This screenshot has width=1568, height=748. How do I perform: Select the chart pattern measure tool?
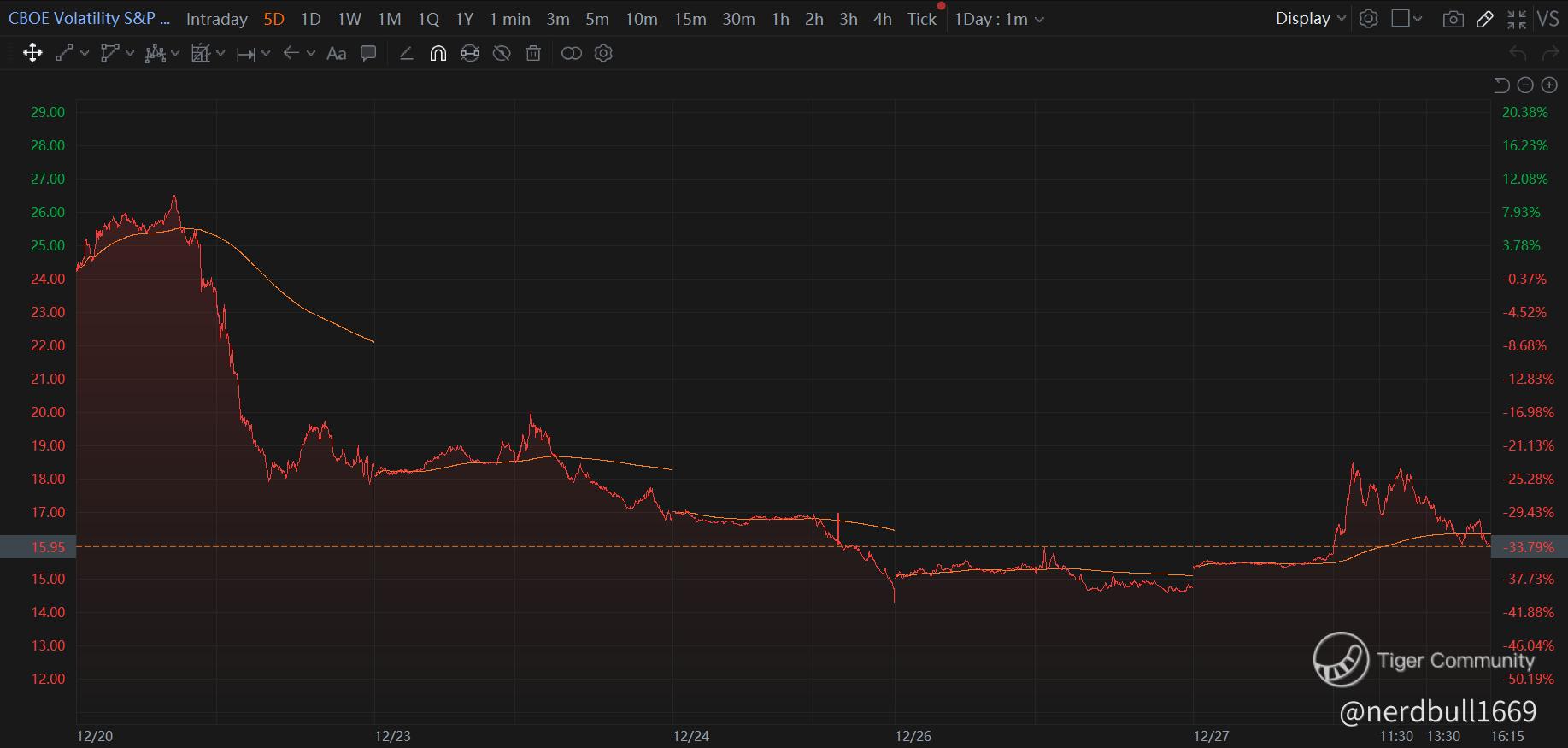pos(201,53)
